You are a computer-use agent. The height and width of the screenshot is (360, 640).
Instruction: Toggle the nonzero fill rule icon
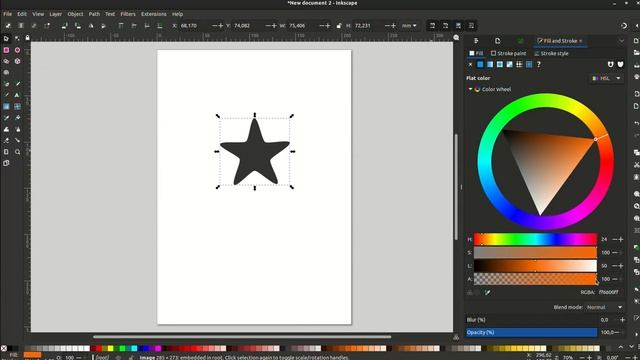pyautogui.click(x=620, y=64)
